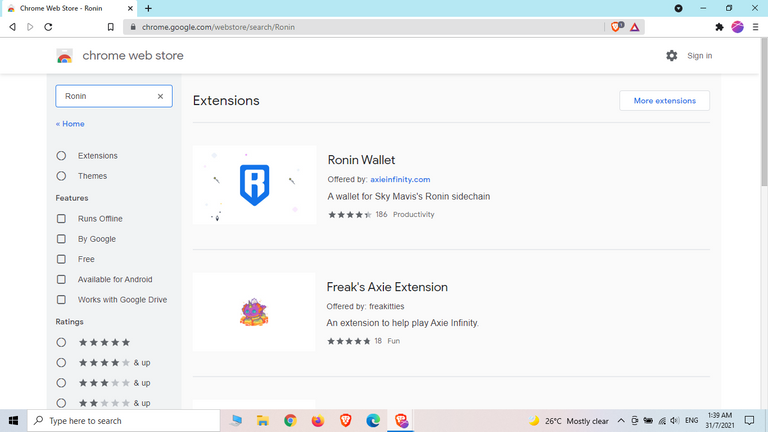Close the Chrome Web Store - Ronin tab
768x432 pixels.
pyautogui.click(x=130, y=8)
